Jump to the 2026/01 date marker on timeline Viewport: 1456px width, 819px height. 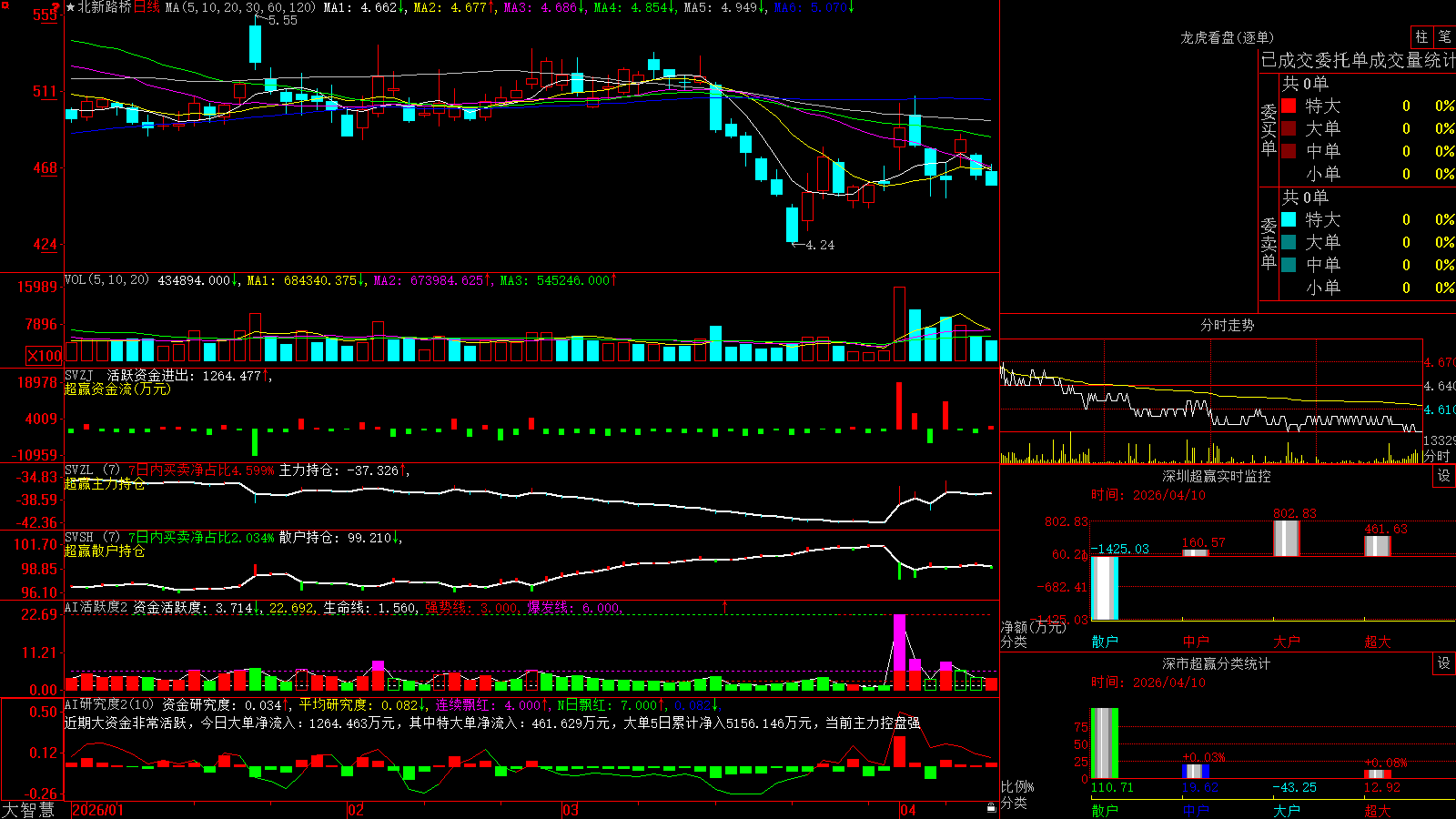click(x=97, y=810)
